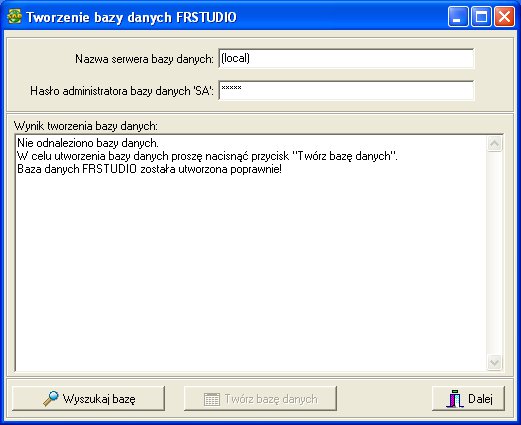Click the Wyszukaj bazę button
The width and height of the screenshot is (521, 425).
point(88,399)
